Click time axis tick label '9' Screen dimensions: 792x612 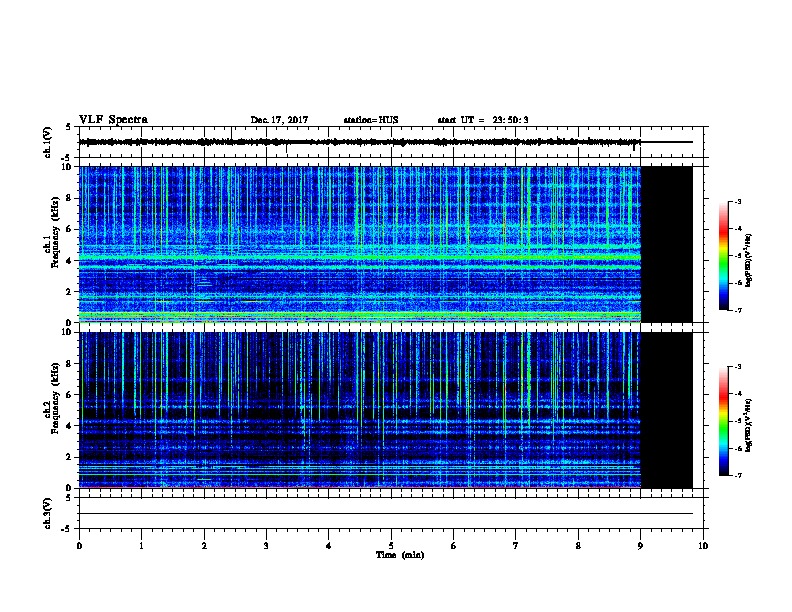(x=640, y=546)
